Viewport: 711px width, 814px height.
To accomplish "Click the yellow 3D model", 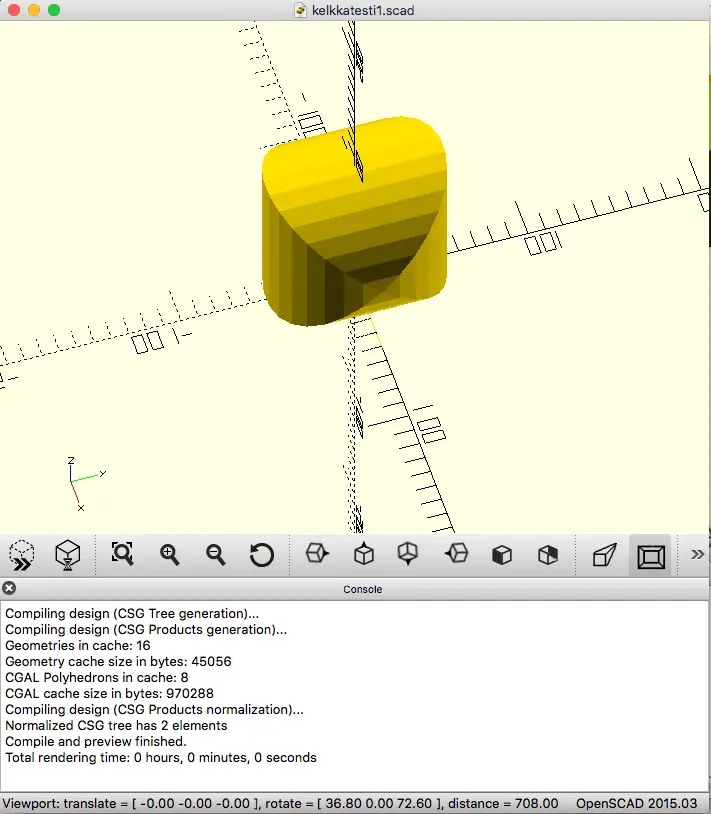I will [355, 221].
